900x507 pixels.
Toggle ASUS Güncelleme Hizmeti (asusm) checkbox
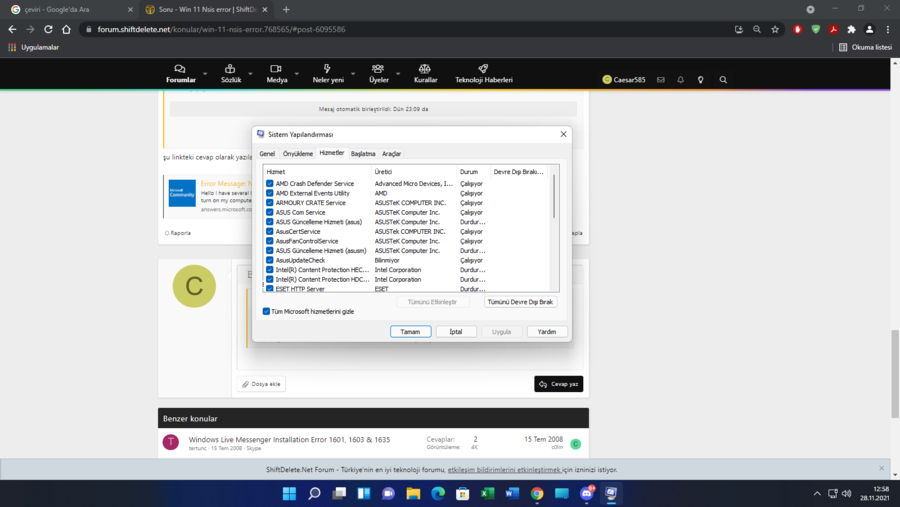click(x=269, y=251)
